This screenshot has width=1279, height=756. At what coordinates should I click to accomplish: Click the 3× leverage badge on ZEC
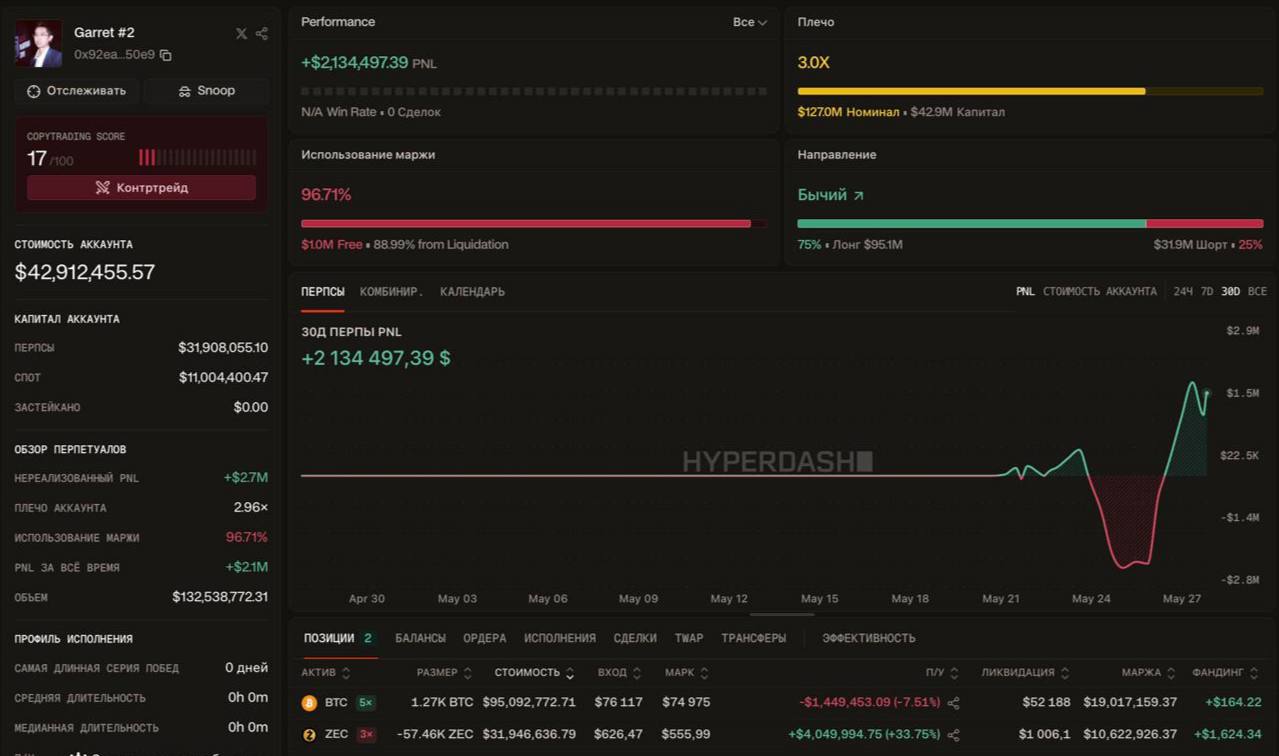click(x=366, y=735)
